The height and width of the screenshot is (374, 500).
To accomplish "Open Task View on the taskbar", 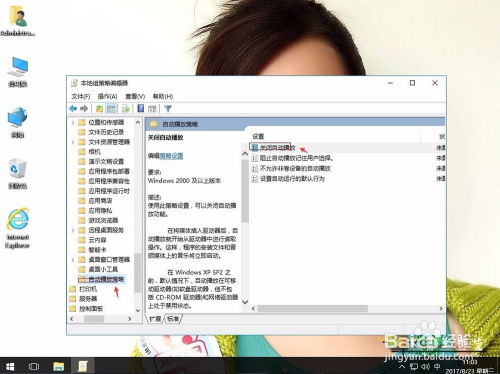I will (x=34, y=366).
